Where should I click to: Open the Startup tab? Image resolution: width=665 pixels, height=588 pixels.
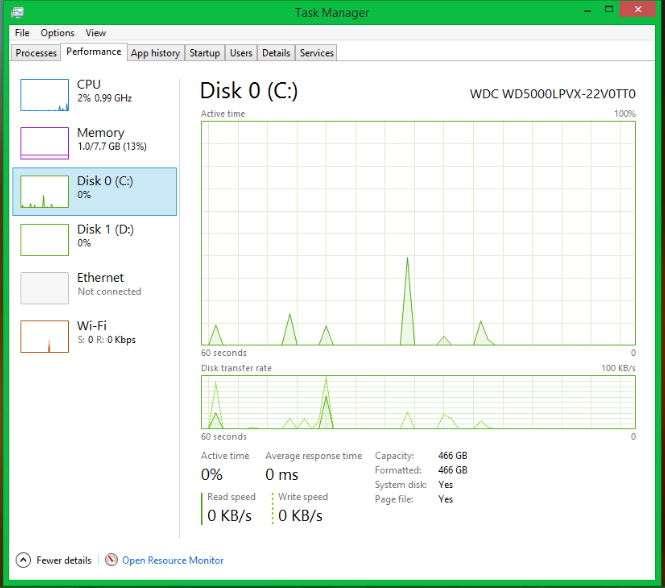pos(204,53)
